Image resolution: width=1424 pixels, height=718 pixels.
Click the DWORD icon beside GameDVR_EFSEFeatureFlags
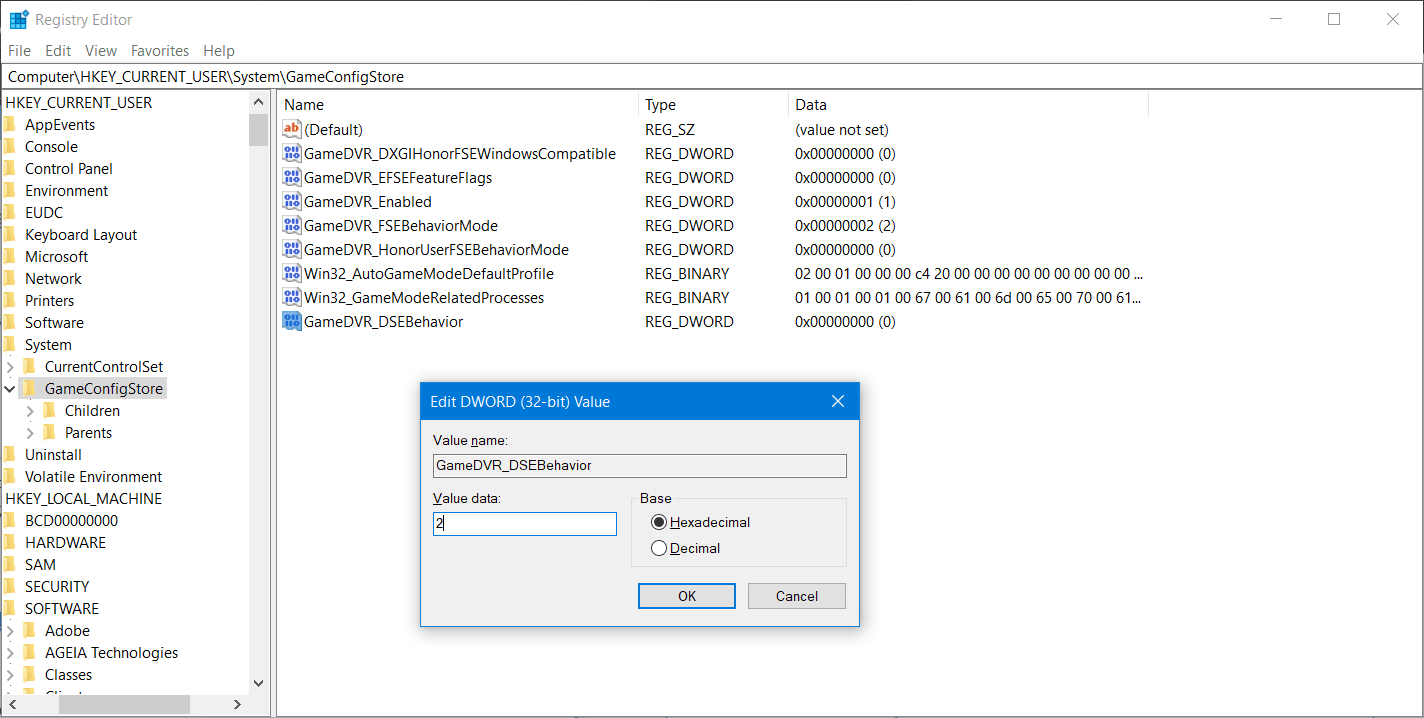tap(292, 177)
